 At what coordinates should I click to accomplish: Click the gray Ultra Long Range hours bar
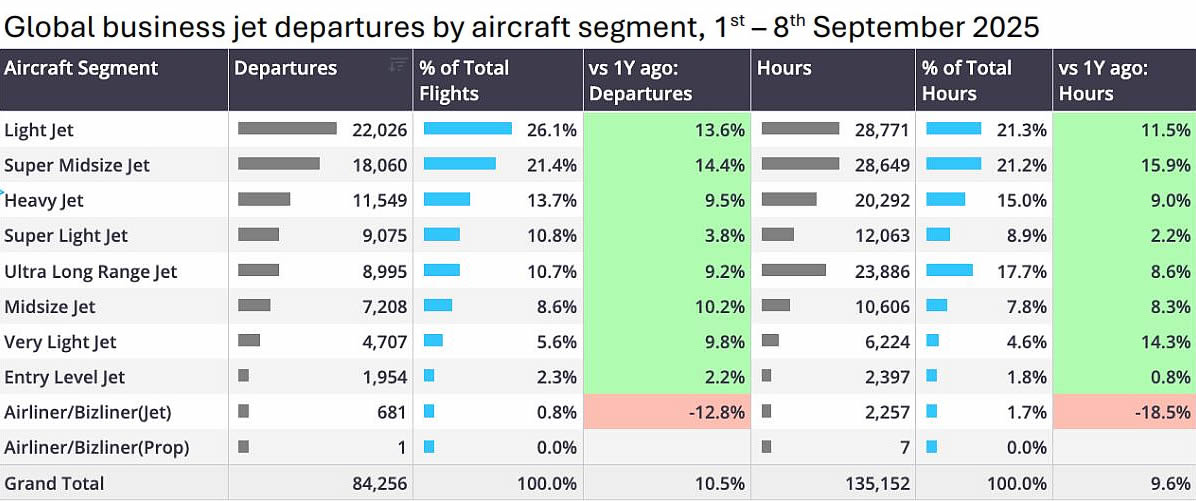click(794, 270)
